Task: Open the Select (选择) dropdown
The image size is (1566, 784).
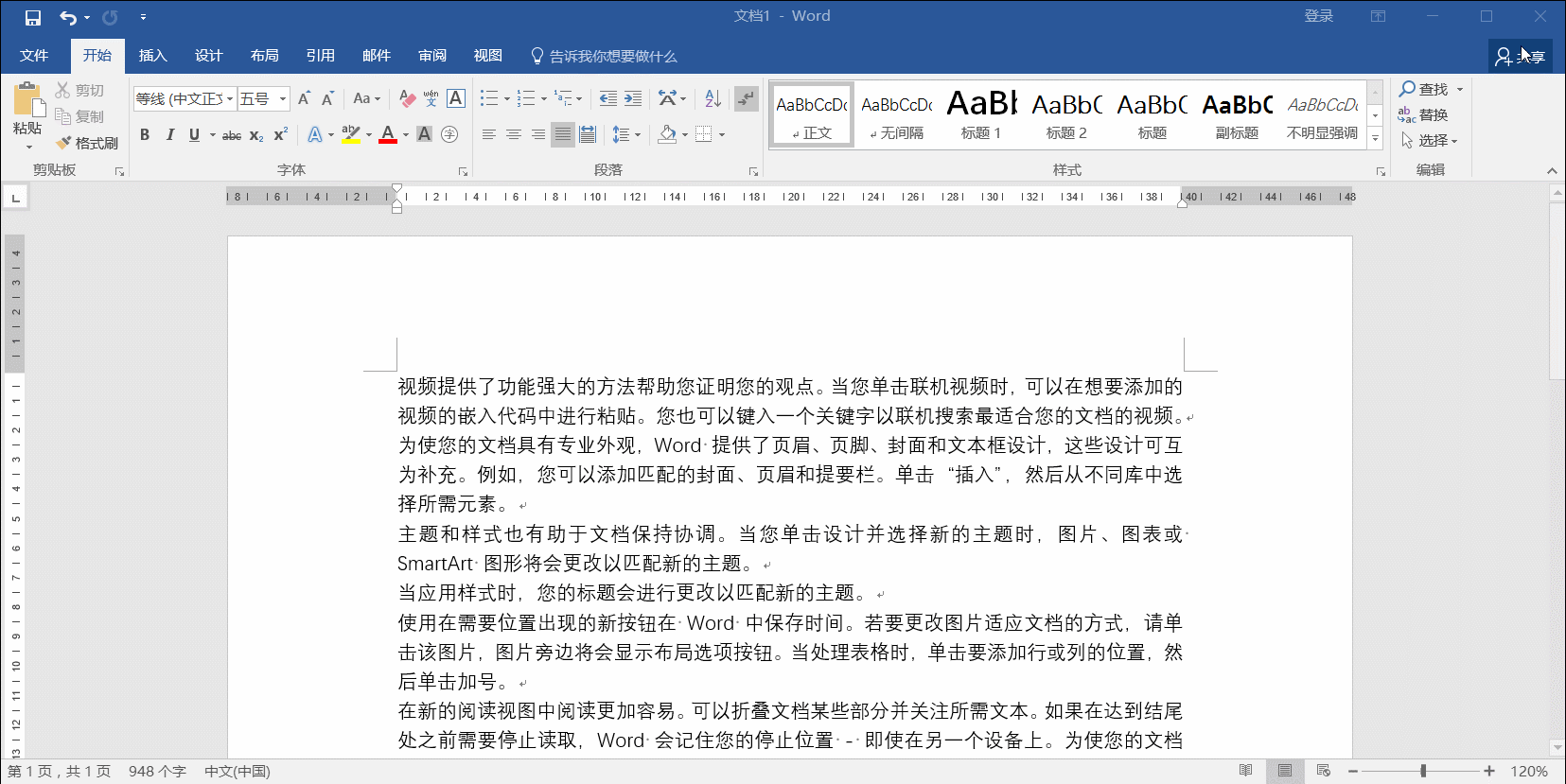Action: [x=1431, y=140]
